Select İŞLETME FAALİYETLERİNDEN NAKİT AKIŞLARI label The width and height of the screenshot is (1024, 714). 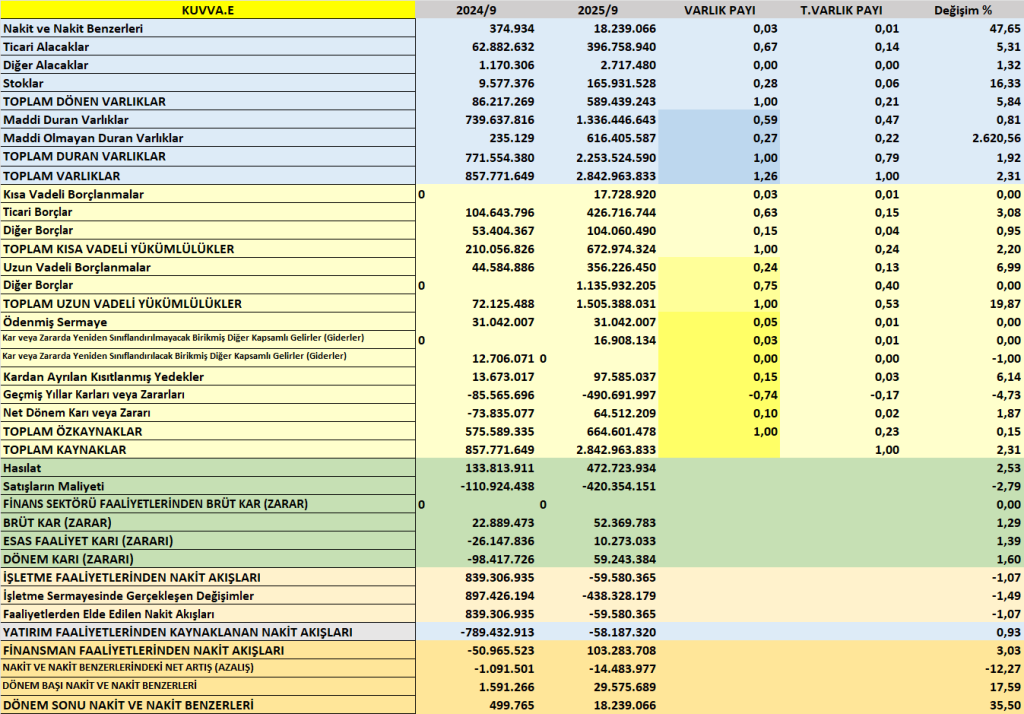tap(132, 578)
